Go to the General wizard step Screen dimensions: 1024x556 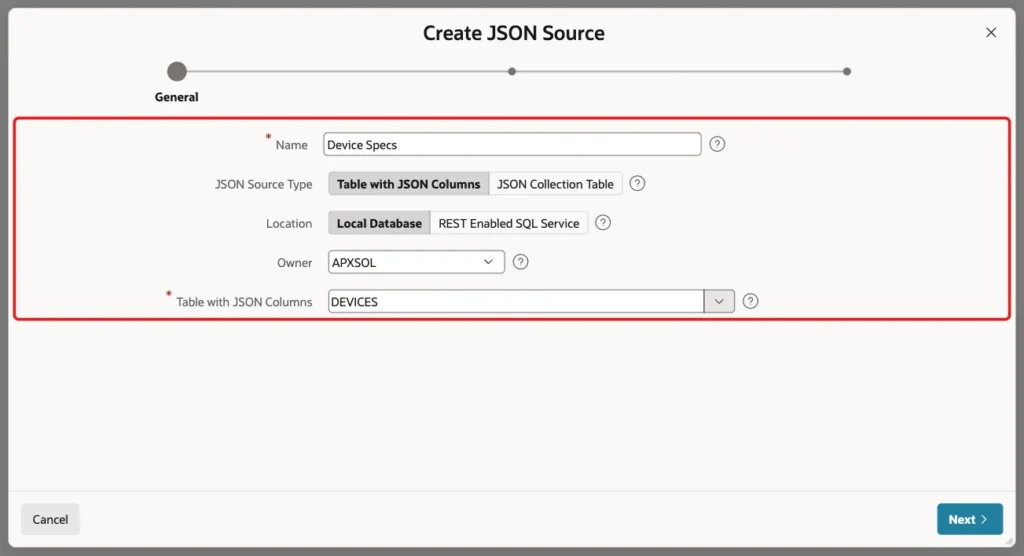176,71
